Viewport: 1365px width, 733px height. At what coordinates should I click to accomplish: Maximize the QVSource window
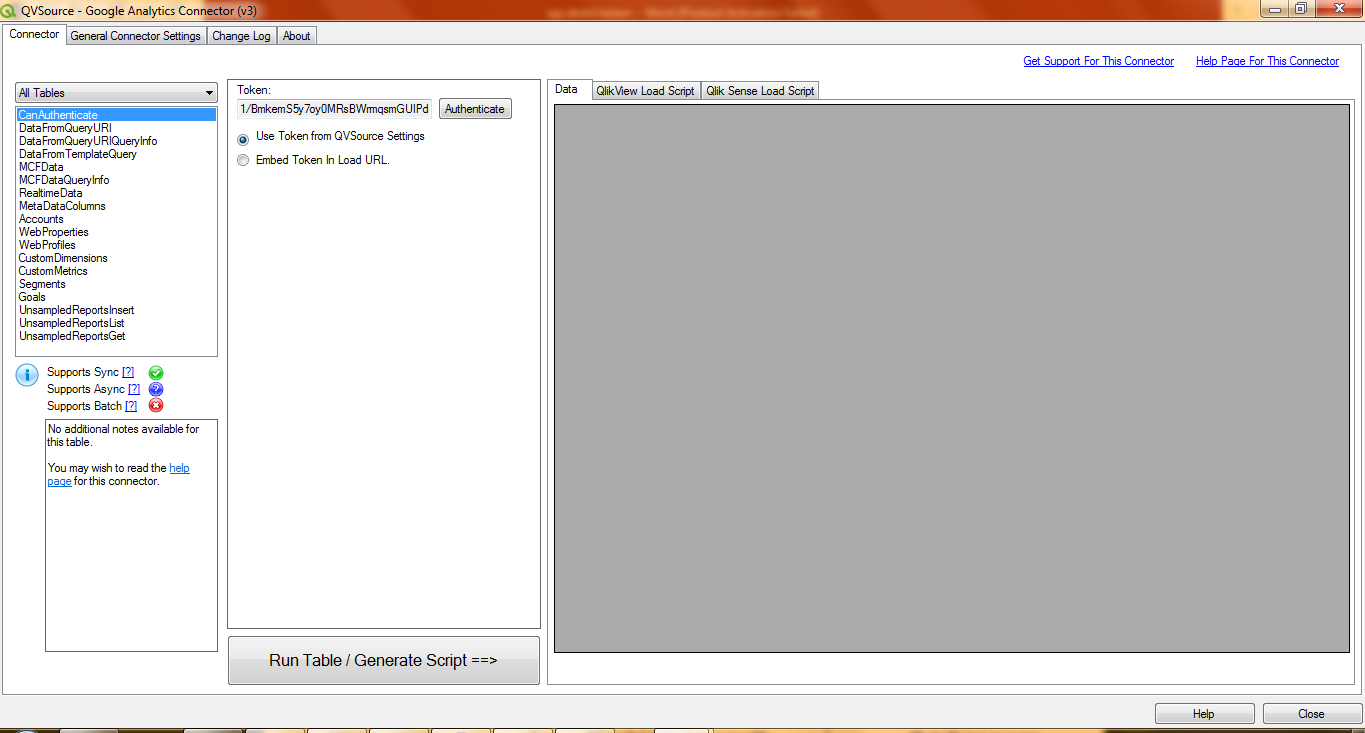[x=1301, y=9]
